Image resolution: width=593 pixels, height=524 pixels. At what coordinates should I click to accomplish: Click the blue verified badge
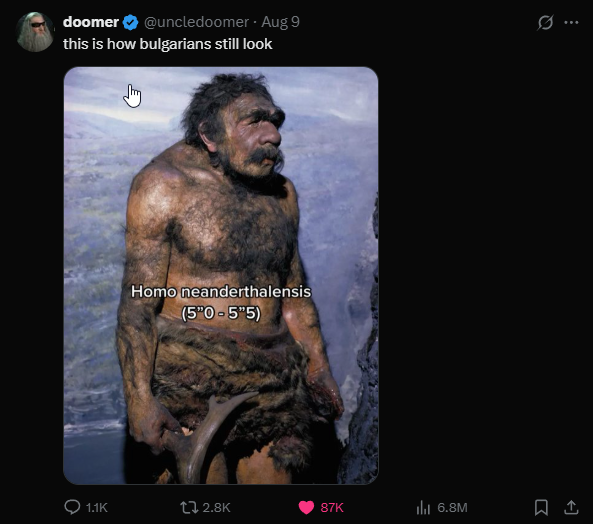click(130, 22)
